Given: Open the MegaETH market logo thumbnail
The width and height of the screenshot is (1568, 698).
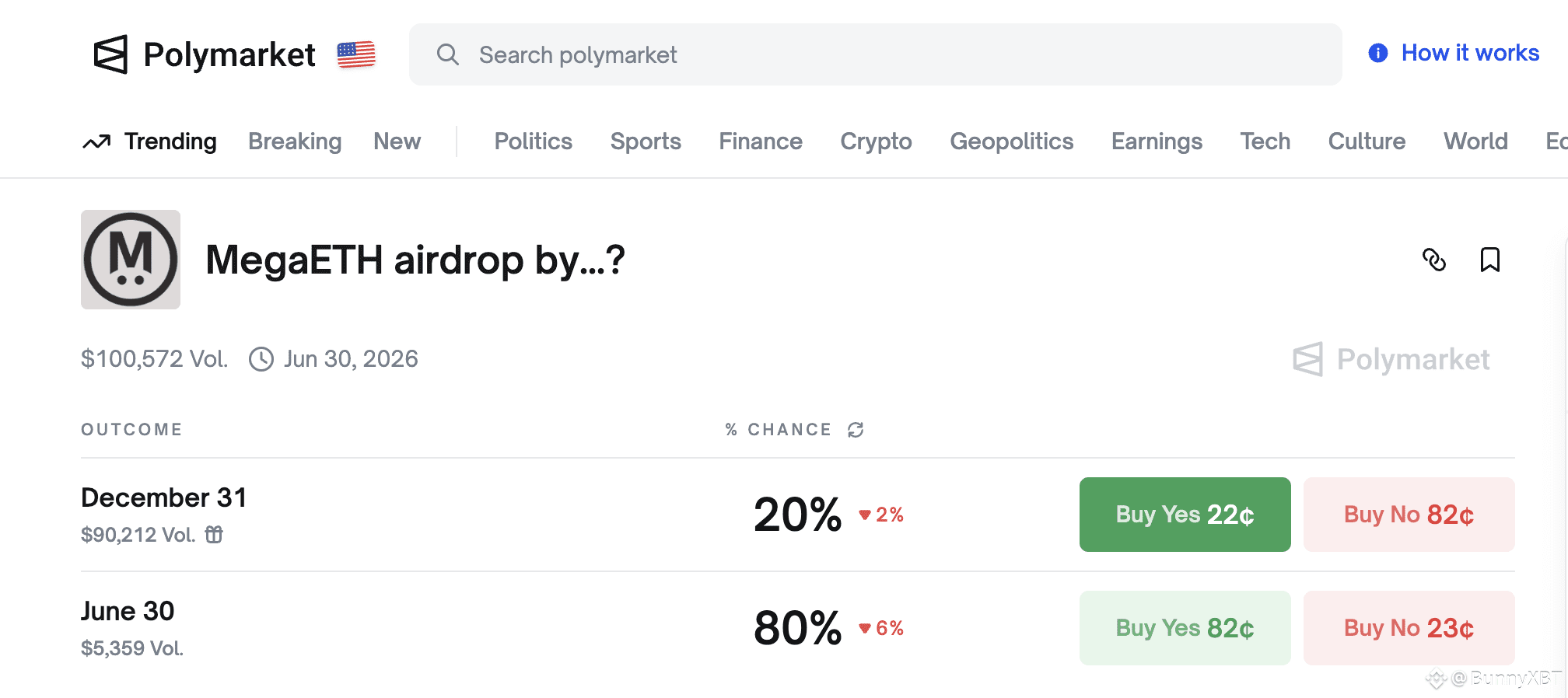Looking at the screenshot, I should [x=131, y=260].
